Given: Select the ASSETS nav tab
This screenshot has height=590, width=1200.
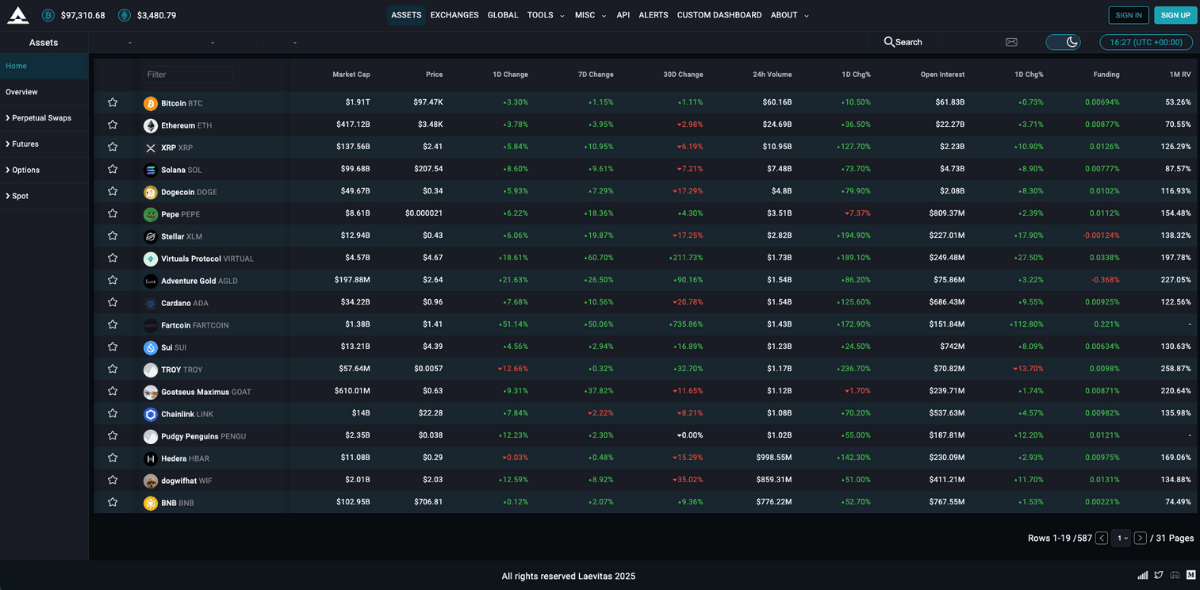Looking at the screenshot, I should 406,15.
